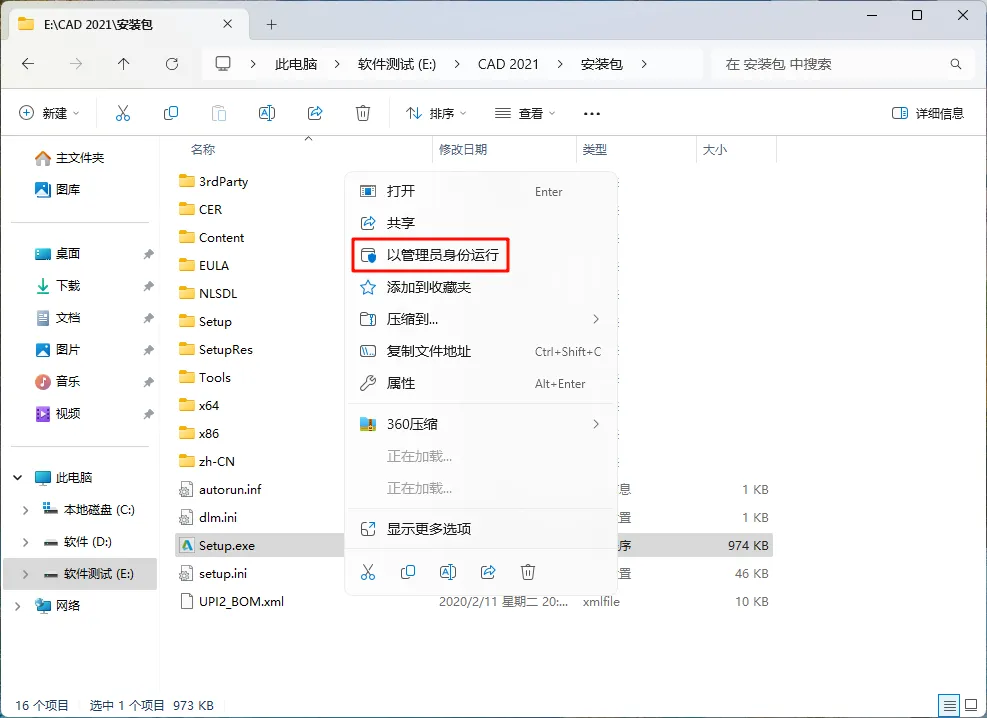The height and width of the screenshot is (718, 987).
Task: Open the 新建 dropdown
Action: (49, 113)
